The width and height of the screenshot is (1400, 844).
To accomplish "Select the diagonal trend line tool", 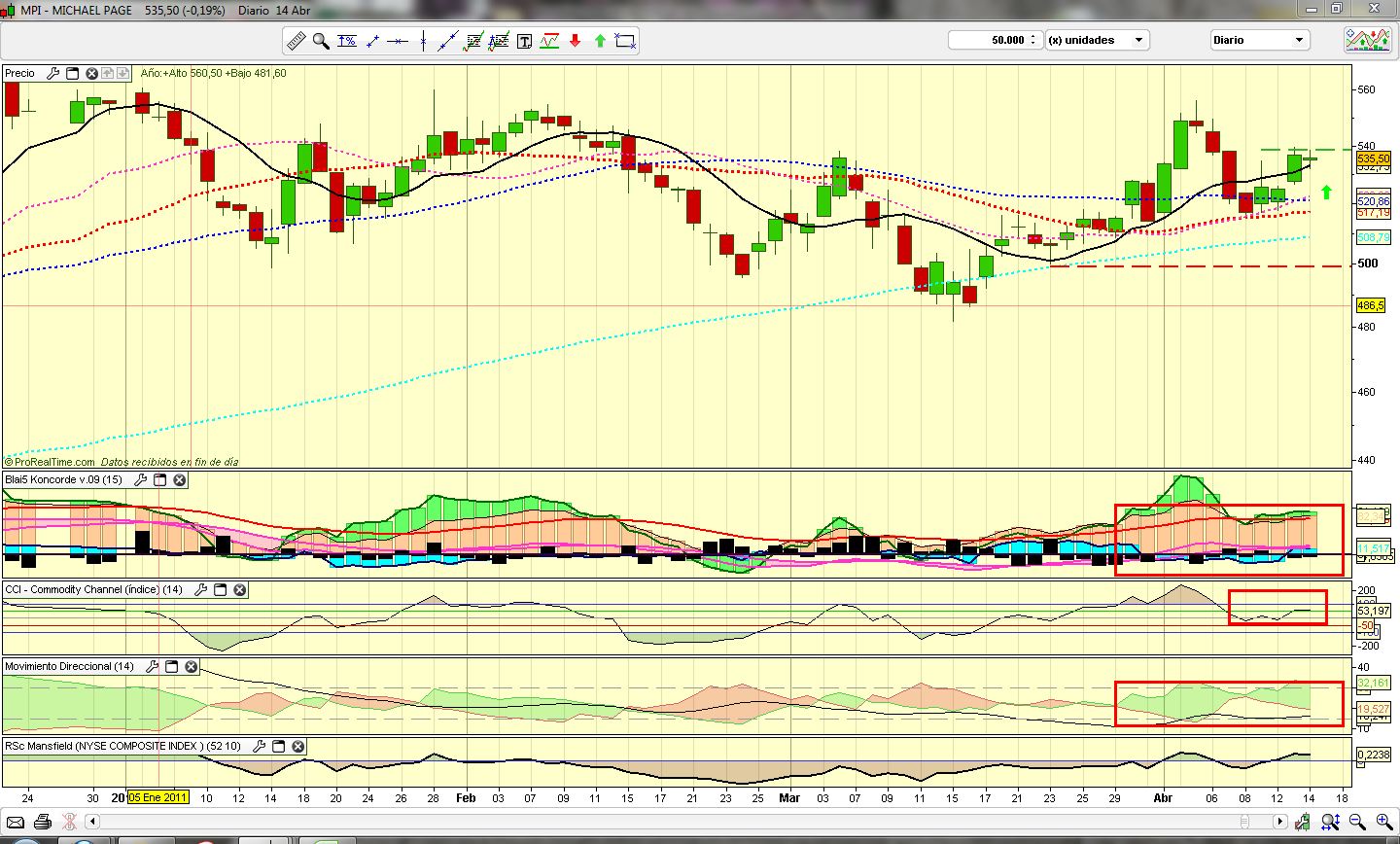I will (448, 41).
